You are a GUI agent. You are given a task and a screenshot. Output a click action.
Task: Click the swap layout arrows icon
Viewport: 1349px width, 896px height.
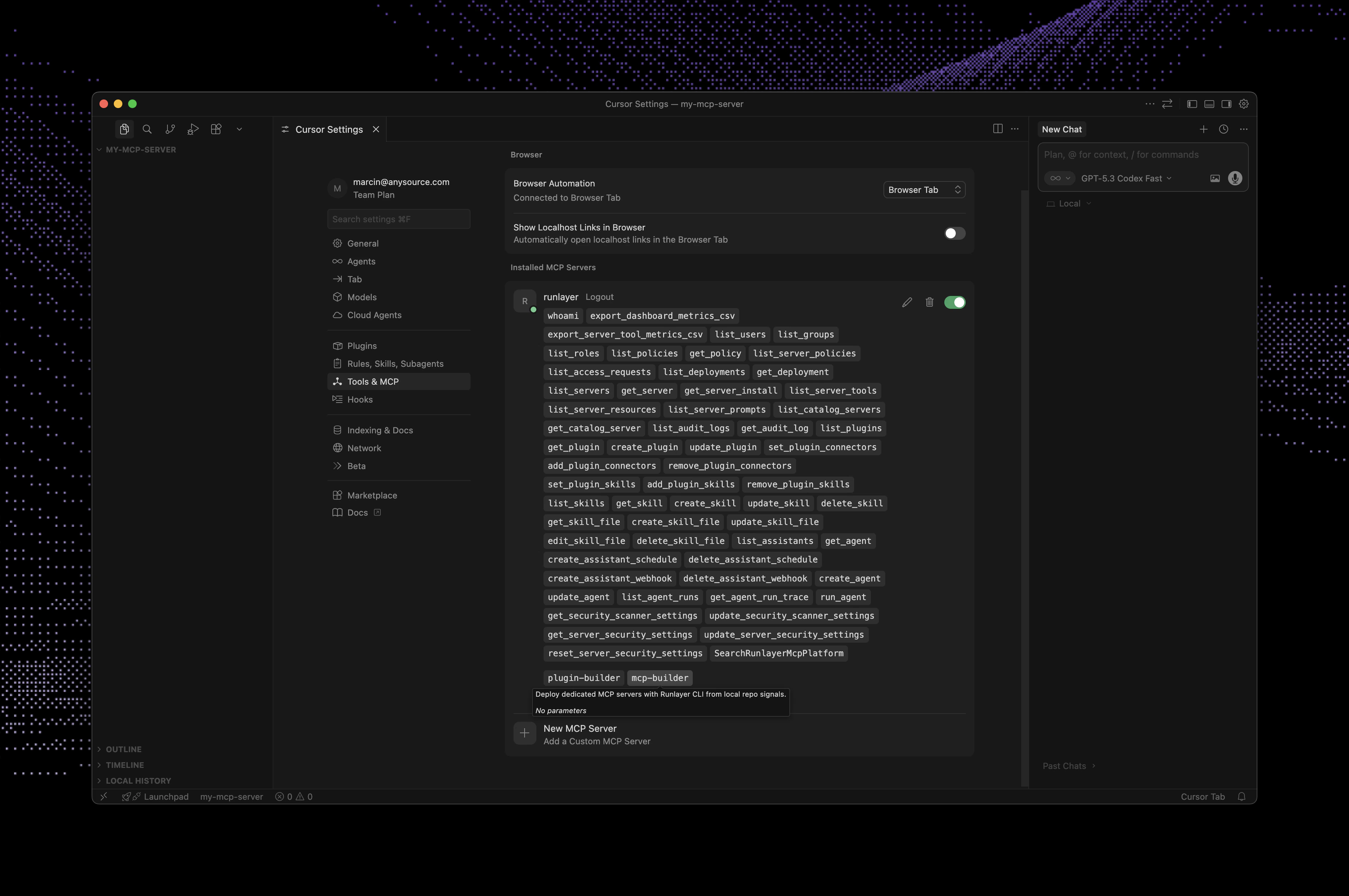tap(1167, 103)
